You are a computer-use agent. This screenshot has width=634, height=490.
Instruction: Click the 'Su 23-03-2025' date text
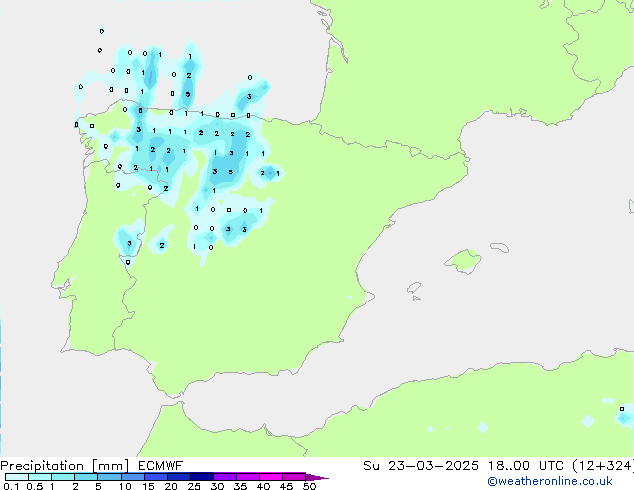pos(421,466)
